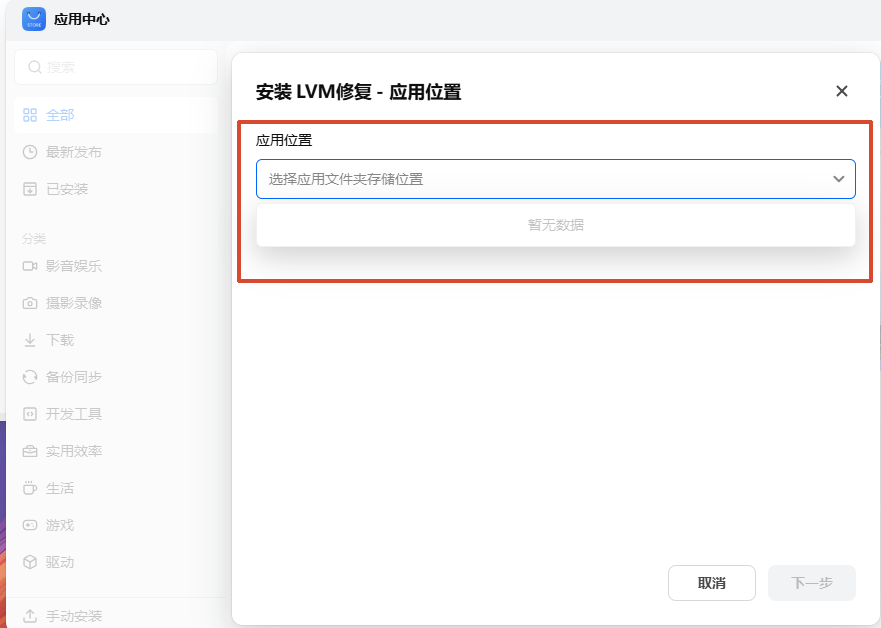Click the search magnifier icon
Image resolution: width=881 pixels, height=628 pixels.
(x=35, y=67)
